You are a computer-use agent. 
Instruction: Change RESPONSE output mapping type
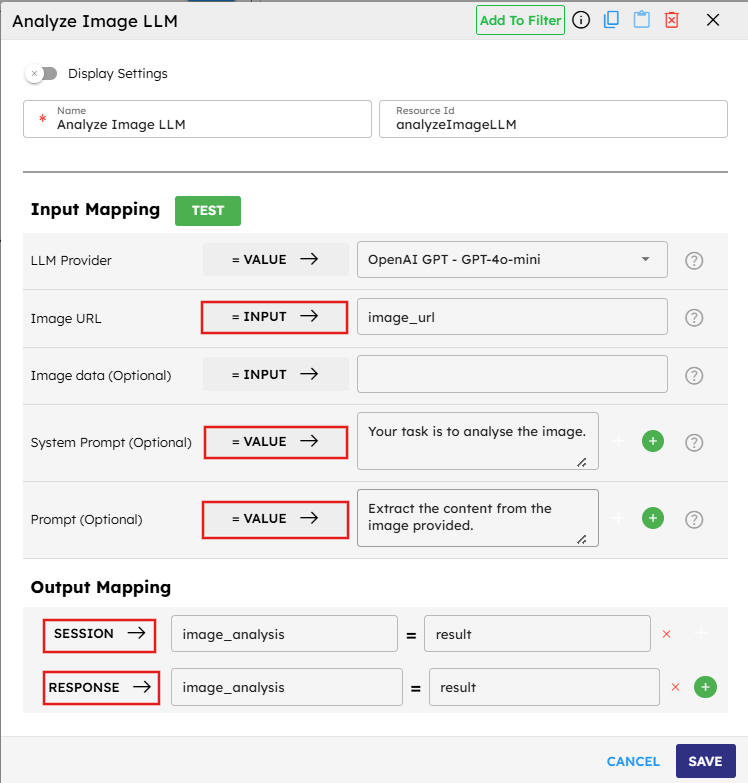[102, 688]
